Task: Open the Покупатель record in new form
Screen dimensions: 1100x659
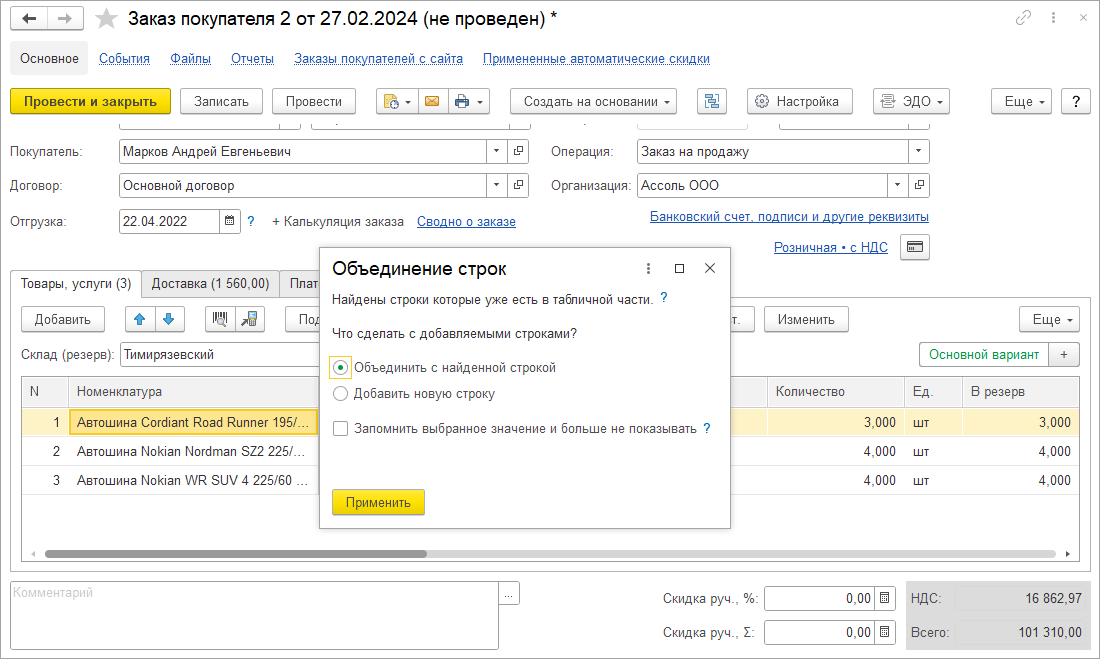Action: click(518, 152)
